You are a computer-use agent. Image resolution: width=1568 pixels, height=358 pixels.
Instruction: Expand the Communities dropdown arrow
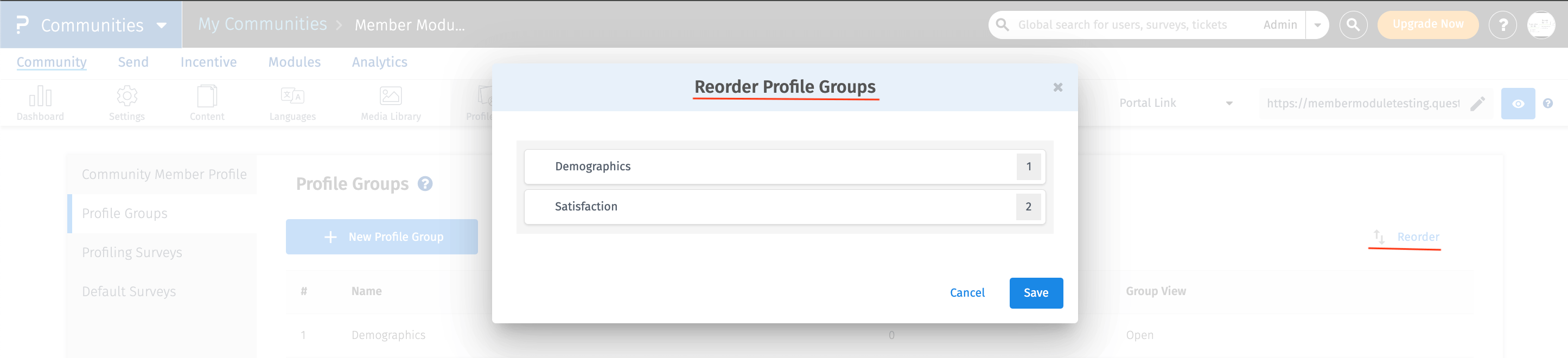pos(161,26)
